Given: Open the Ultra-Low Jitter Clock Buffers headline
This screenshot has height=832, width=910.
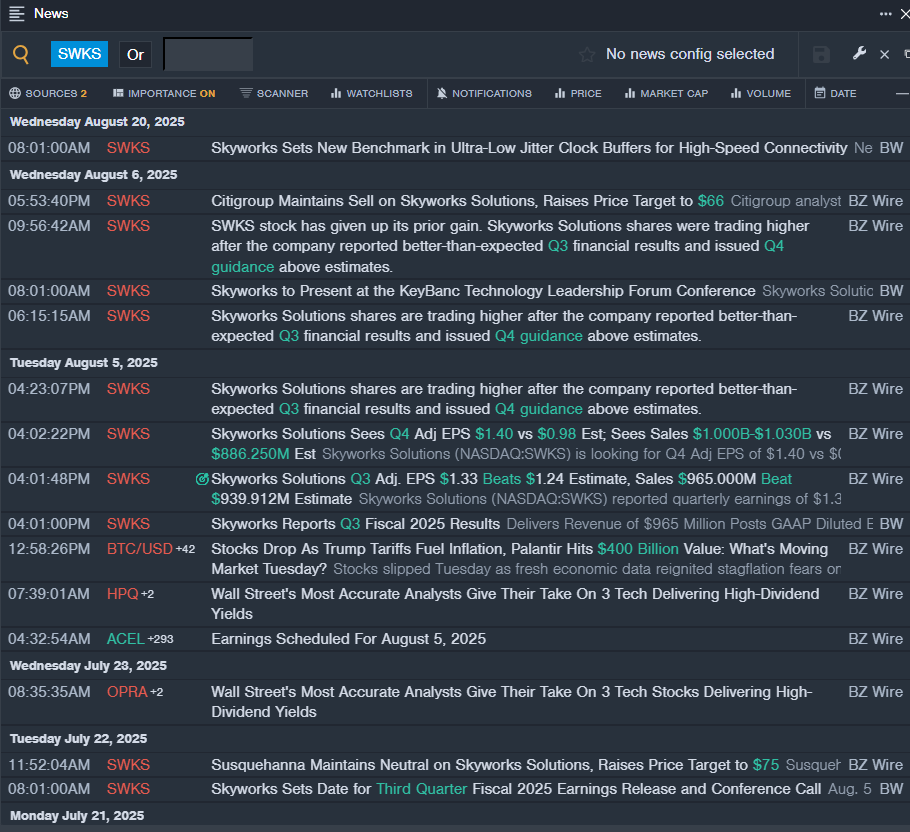Looking at the screenshot, I should [x=529, y=148].
